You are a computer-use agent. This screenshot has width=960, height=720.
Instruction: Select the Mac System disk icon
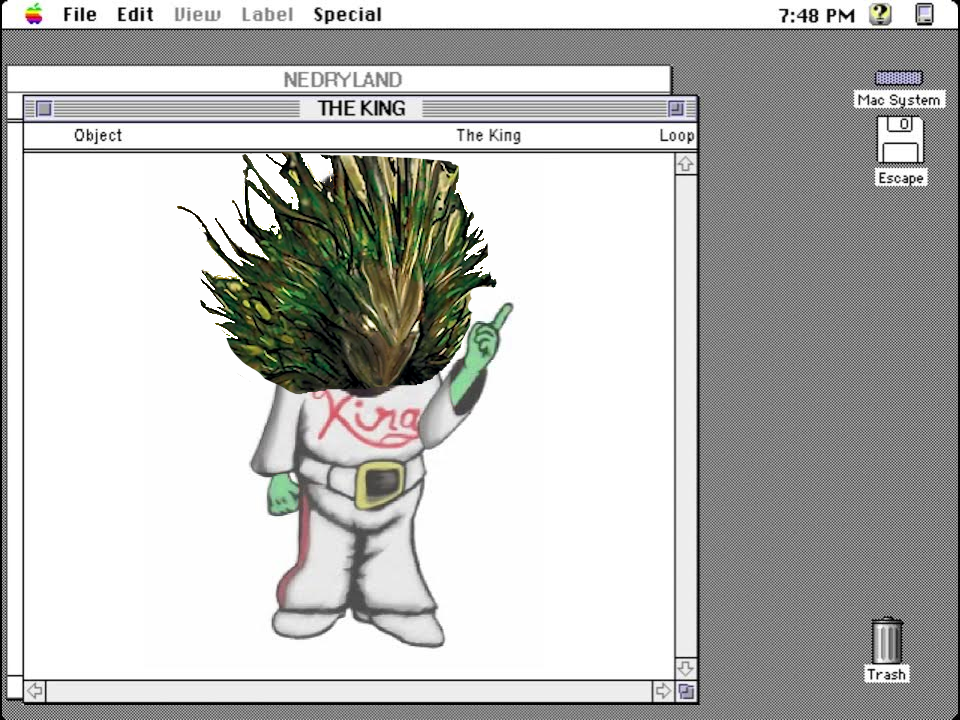click(x=898, y=78)
